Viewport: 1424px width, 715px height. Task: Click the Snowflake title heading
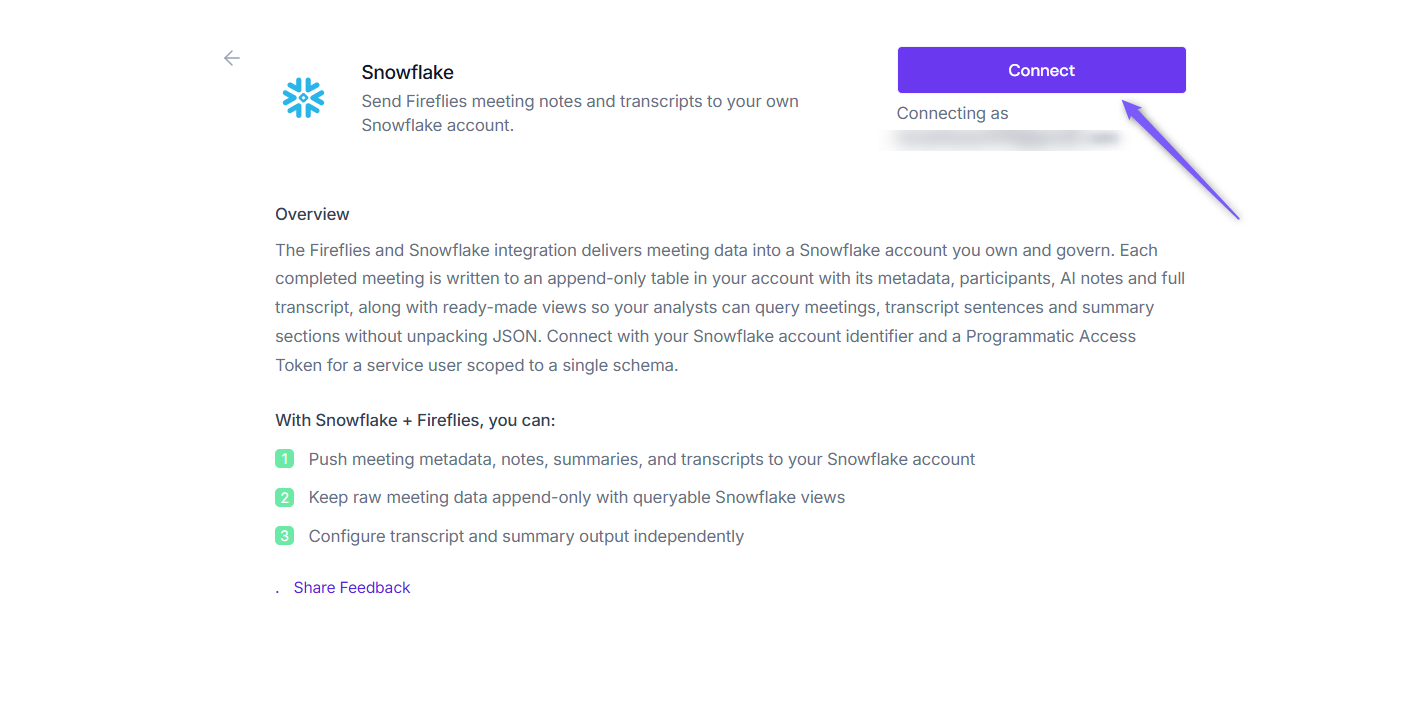click(x=407, y=72)
